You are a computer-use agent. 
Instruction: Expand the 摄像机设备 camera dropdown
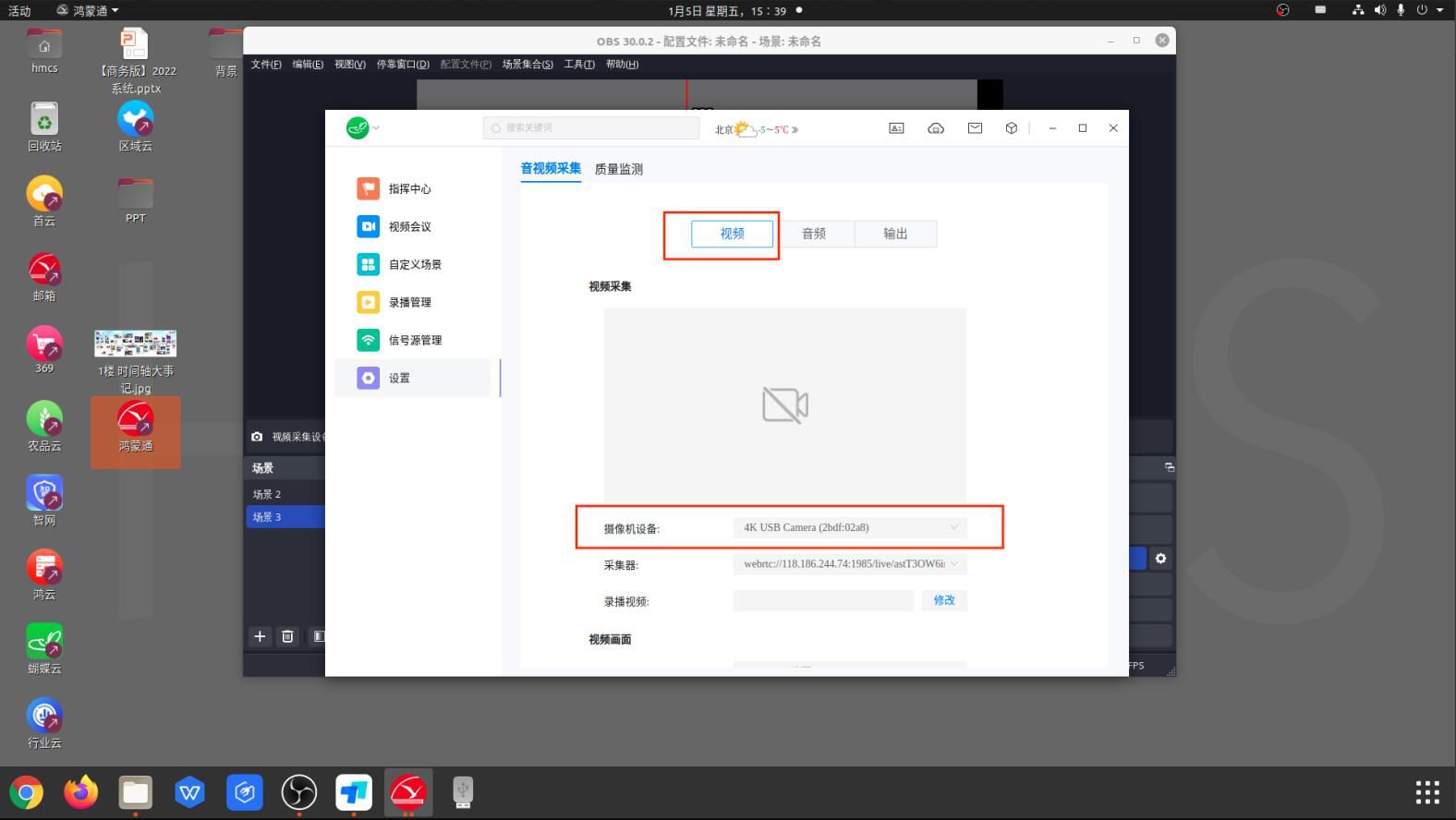tap(849, 527)
